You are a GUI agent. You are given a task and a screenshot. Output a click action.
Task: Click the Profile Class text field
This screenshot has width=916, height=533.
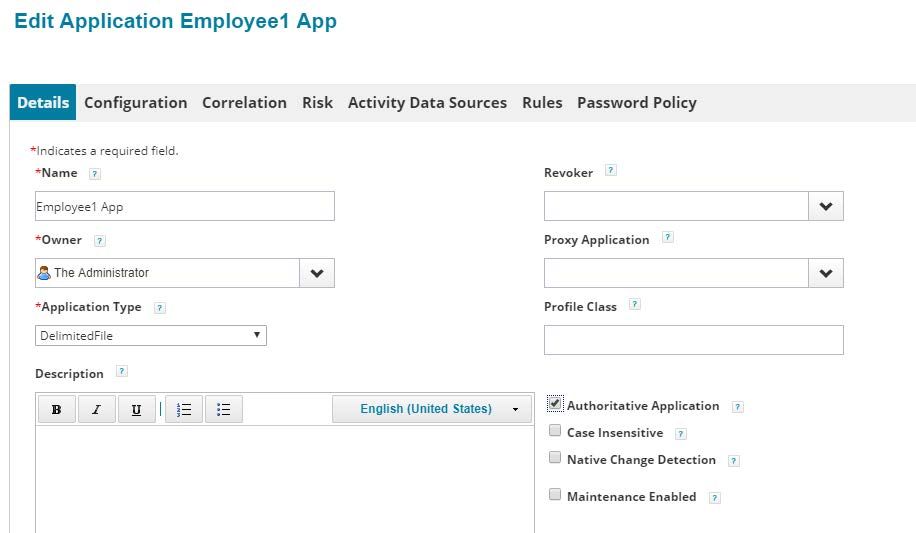(x=694, y=340)
